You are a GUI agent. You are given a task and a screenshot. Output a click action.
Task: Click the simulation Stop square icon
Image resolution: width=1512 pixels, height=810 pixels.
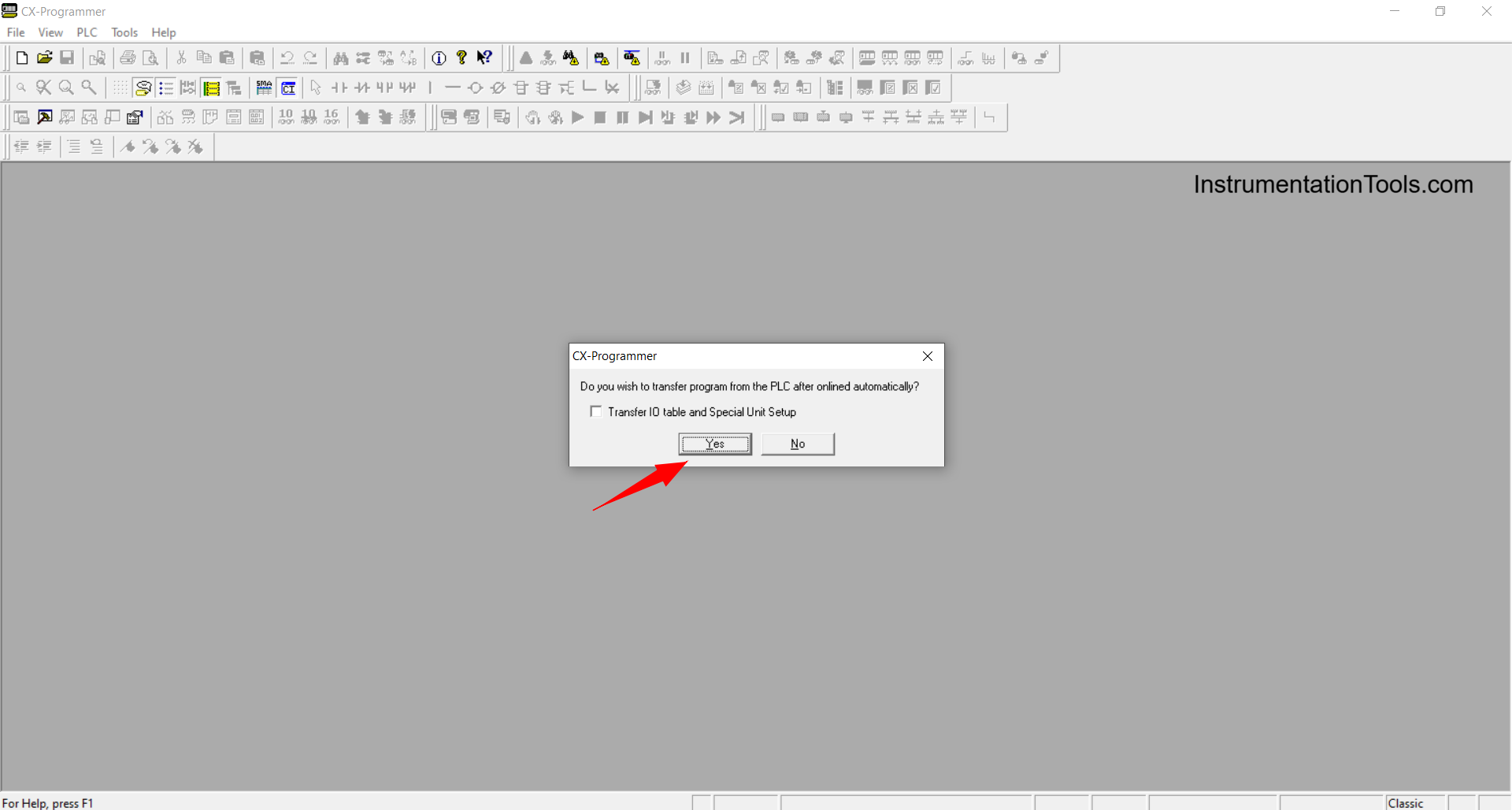(600, 117)
